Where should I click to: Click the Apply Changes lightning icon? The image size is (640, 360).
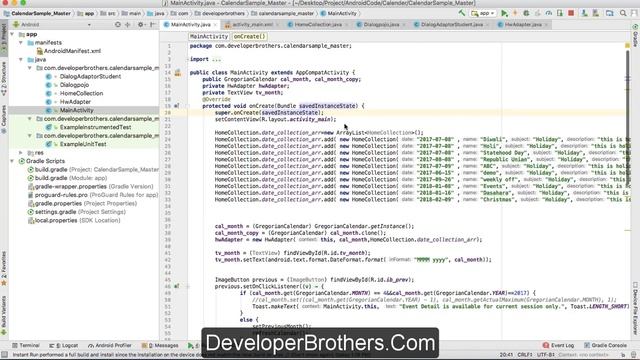pyautogui.click(x=515, y=13)
